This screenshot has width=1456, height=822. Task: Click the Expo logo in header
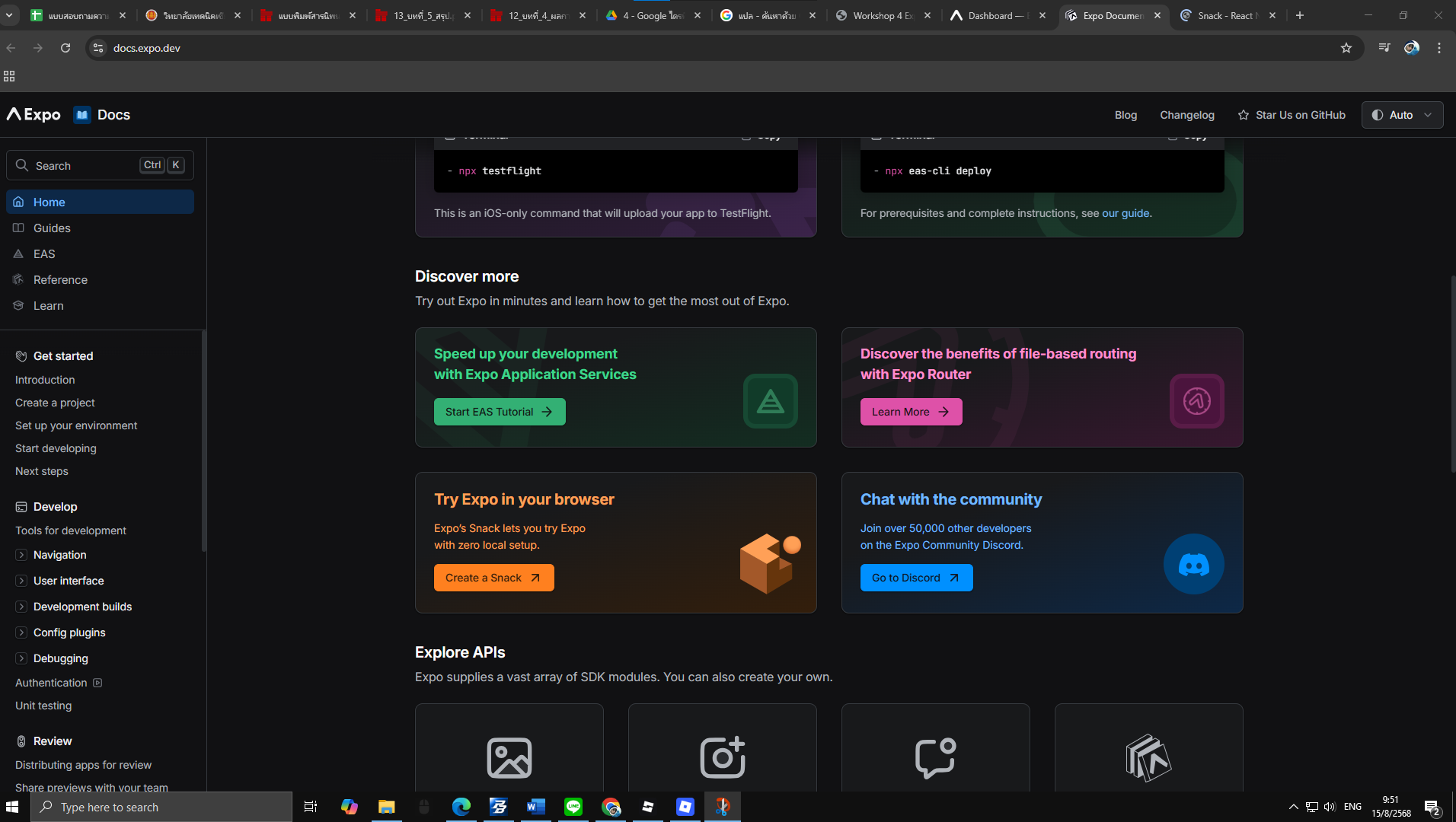point(34,115)
